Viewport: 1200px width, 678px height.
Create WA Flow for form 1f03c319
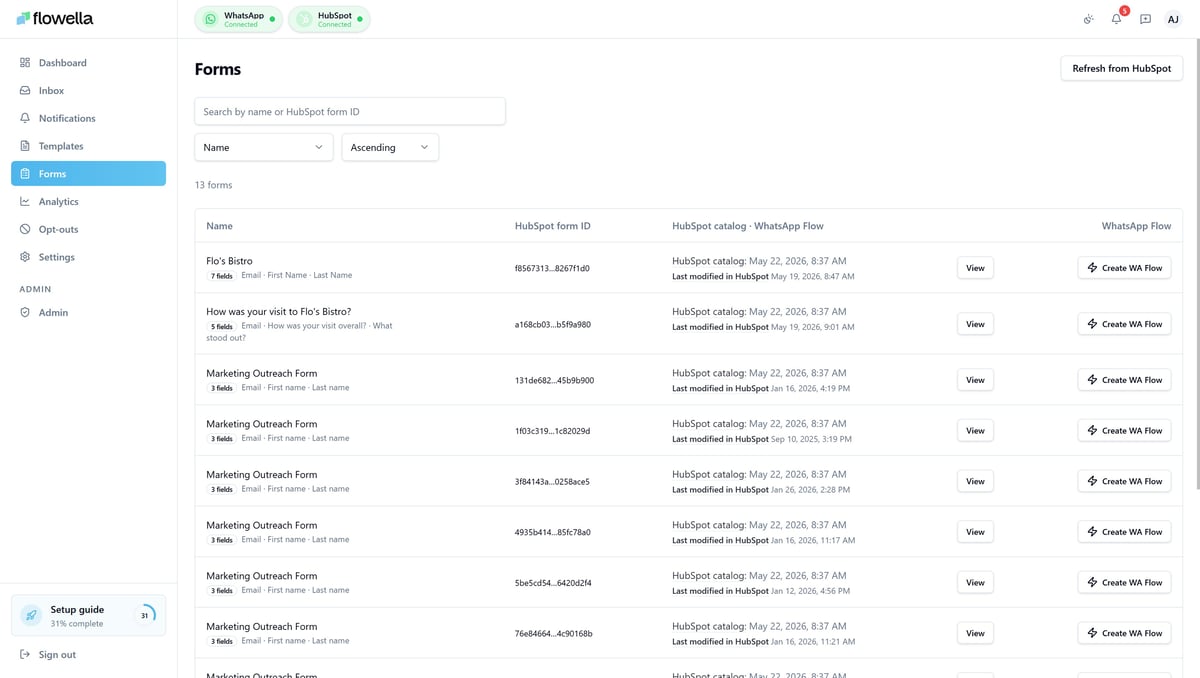1124,430
